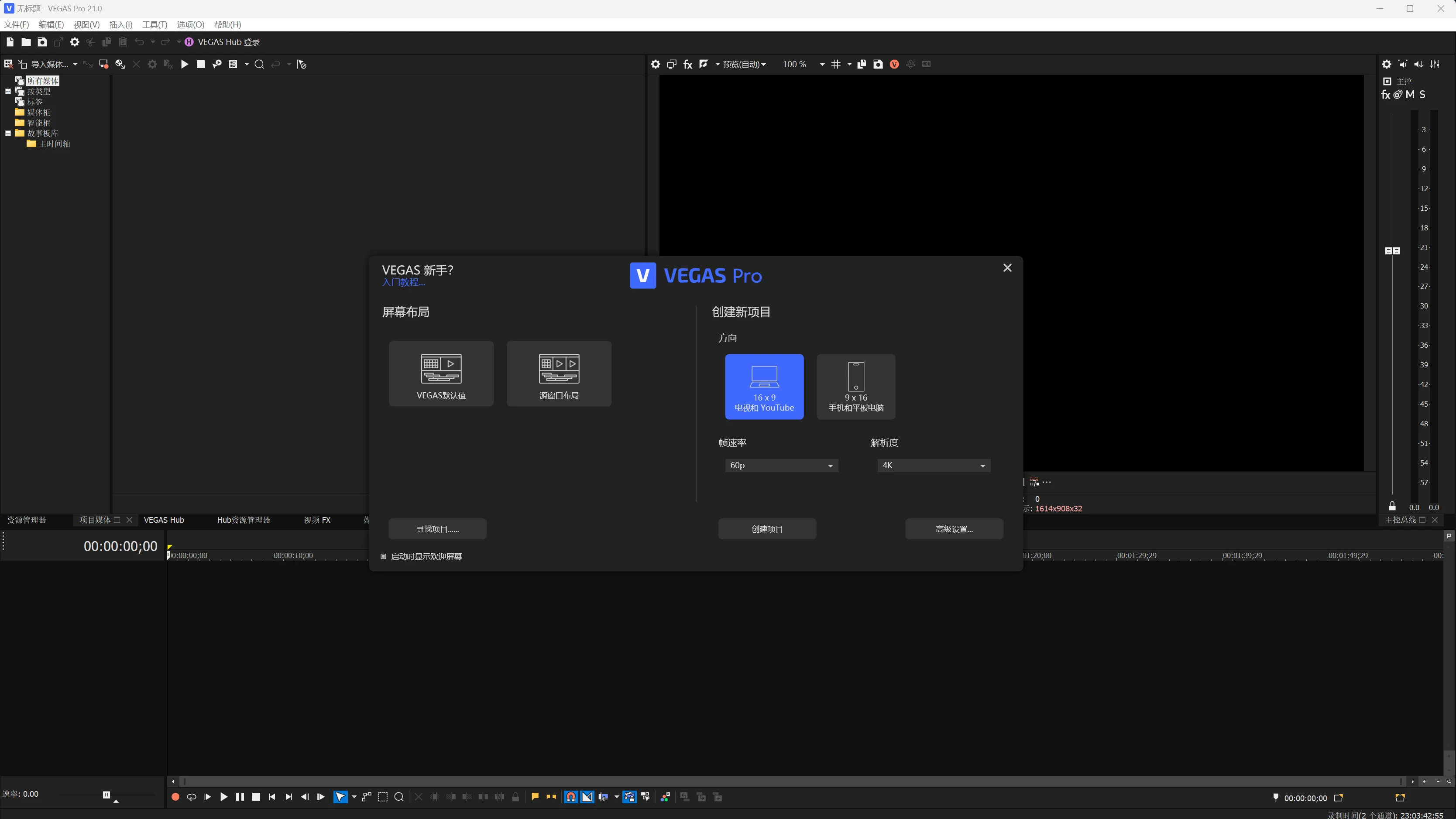
Task: Choose the selection edit tool
Action: 383,797
